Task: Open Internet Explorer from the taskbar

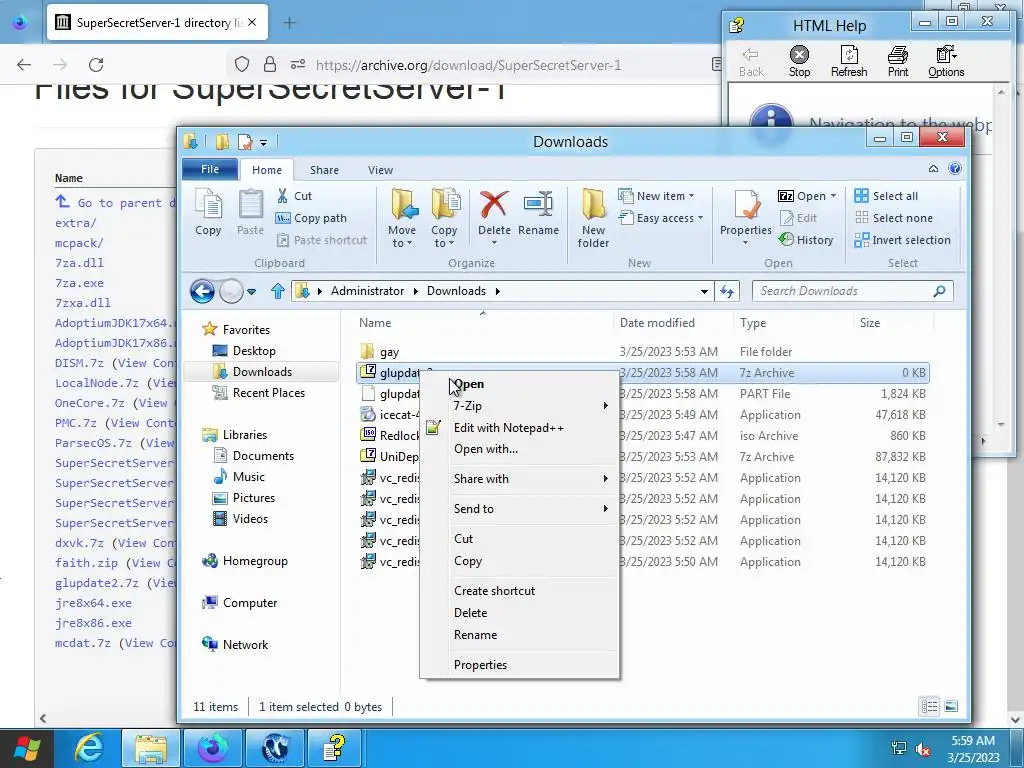Action: point(88,748)
